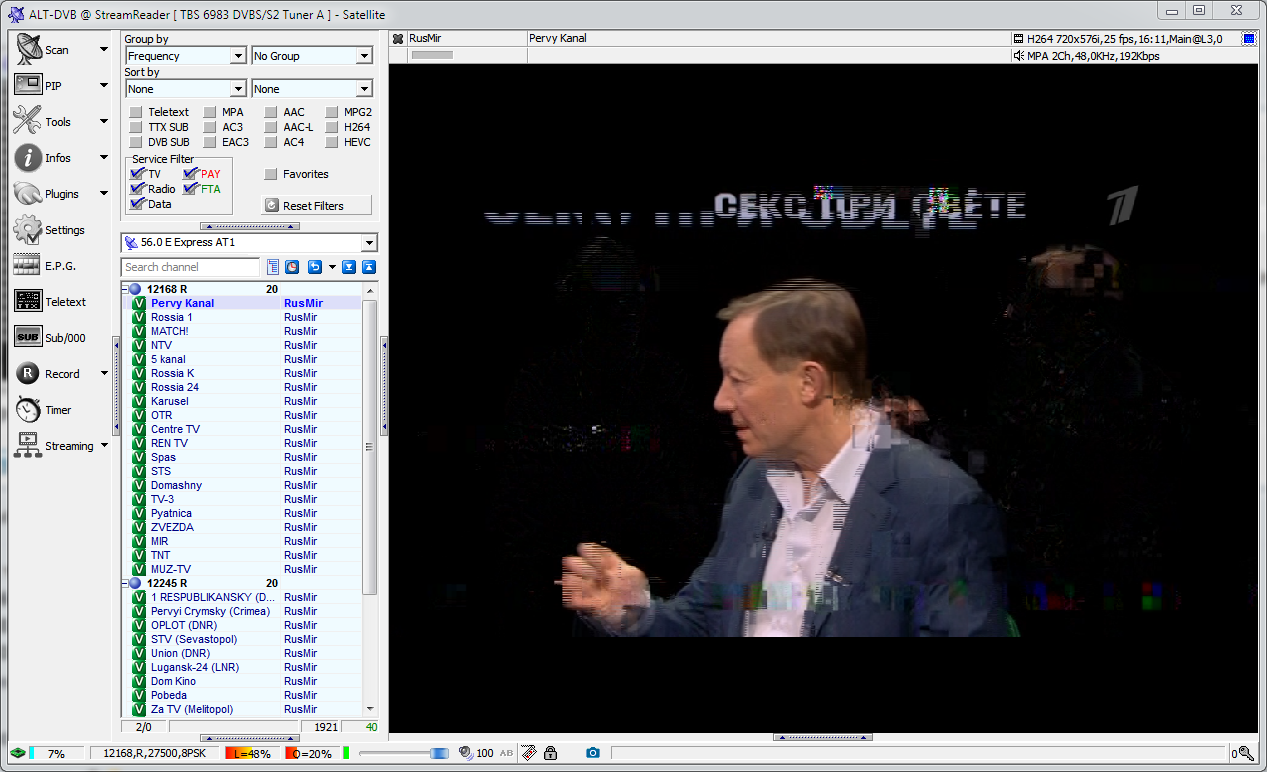Click the speaker mute icon near 100

tap(465, 753)
